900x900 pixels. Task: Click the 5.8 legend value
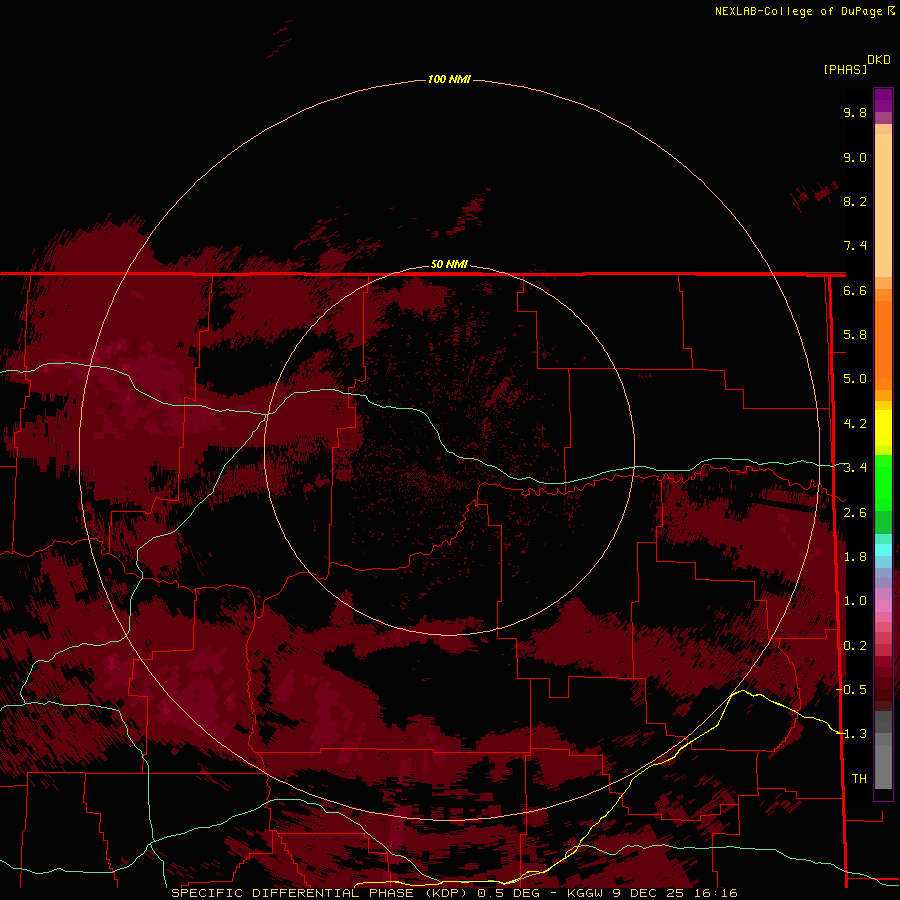coord(855,335)
